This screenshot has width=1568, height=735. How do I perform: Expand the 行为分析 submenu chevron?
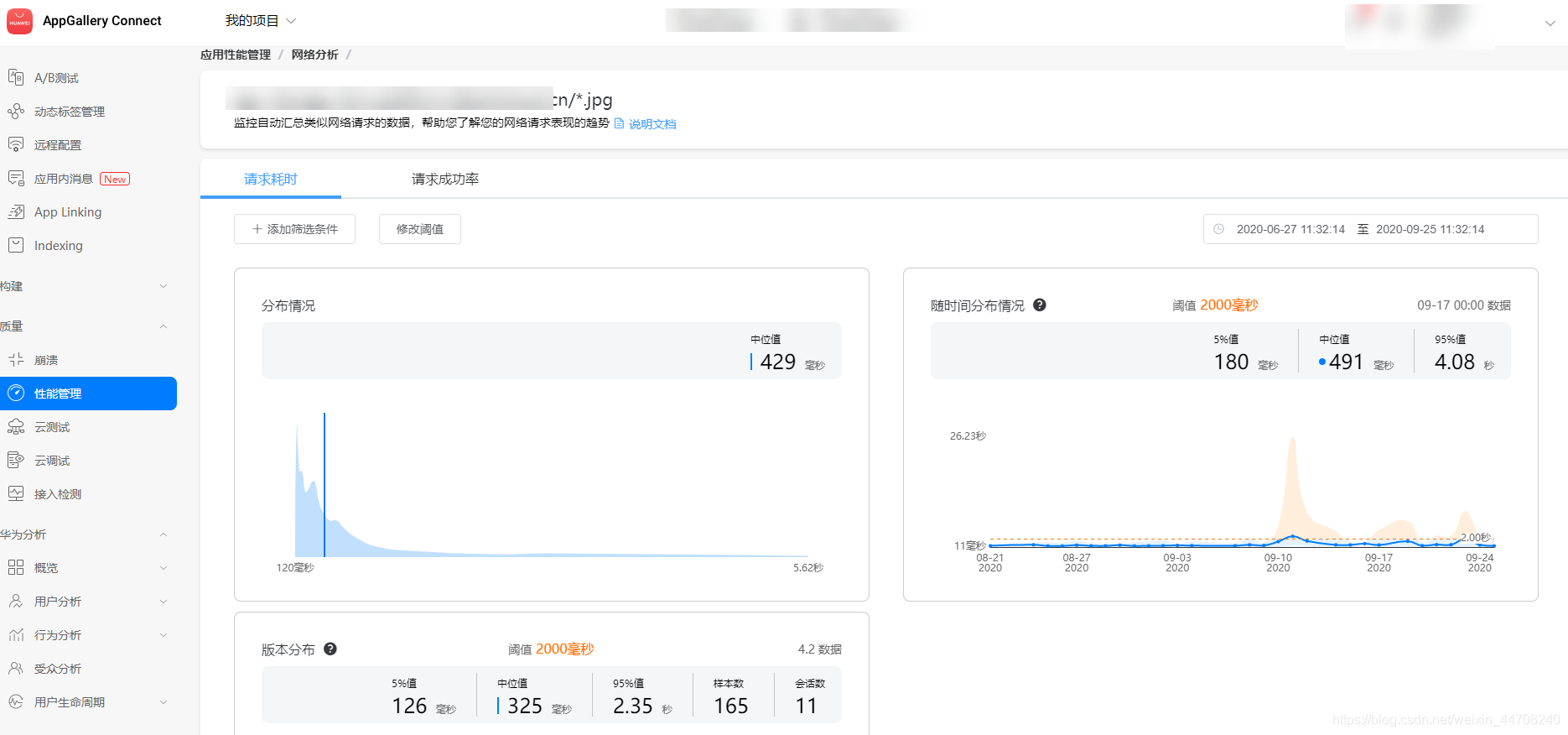click(x=164, y=635)
